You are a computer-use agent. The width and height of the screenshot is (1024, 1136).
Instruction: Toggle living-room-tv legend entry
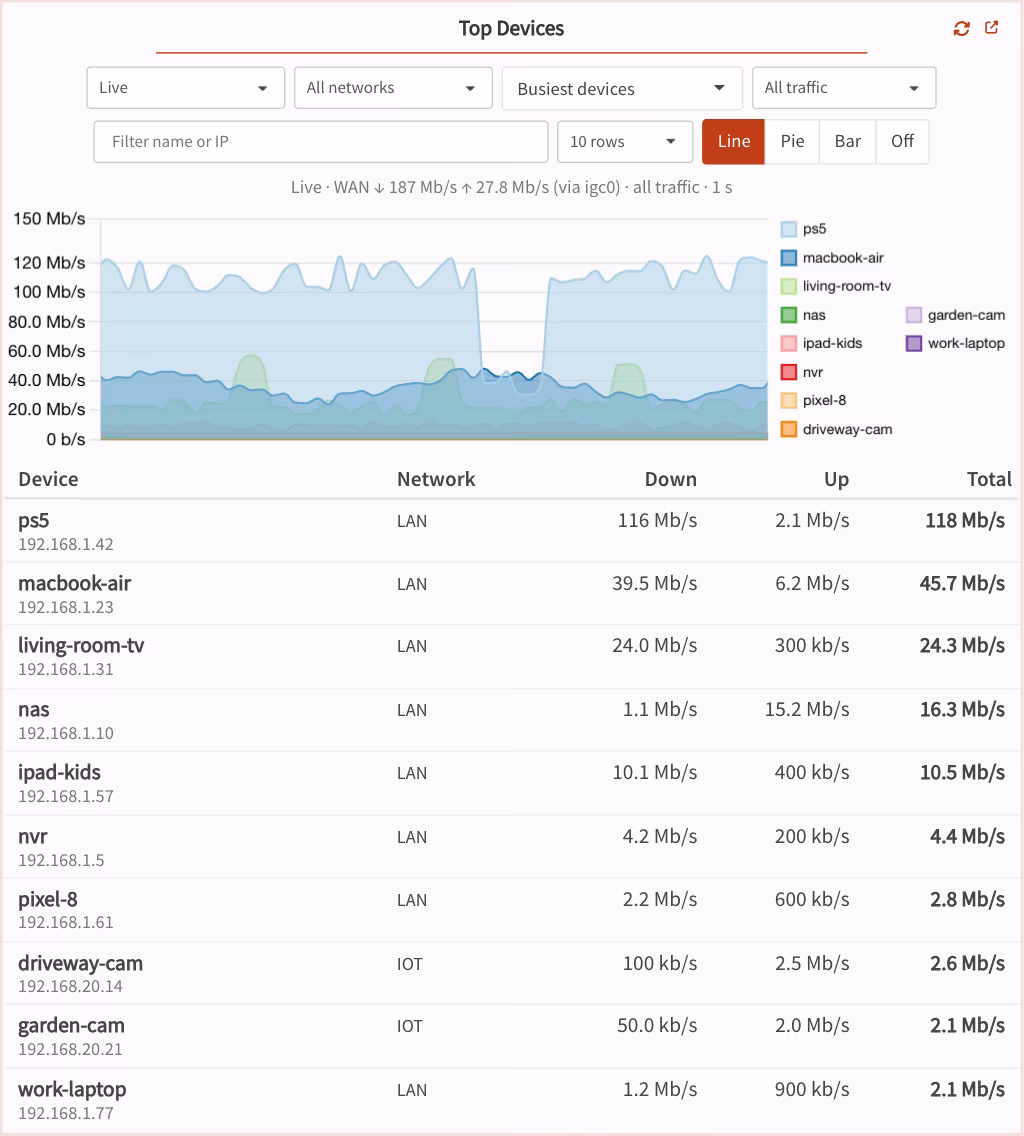pos(836,286)
